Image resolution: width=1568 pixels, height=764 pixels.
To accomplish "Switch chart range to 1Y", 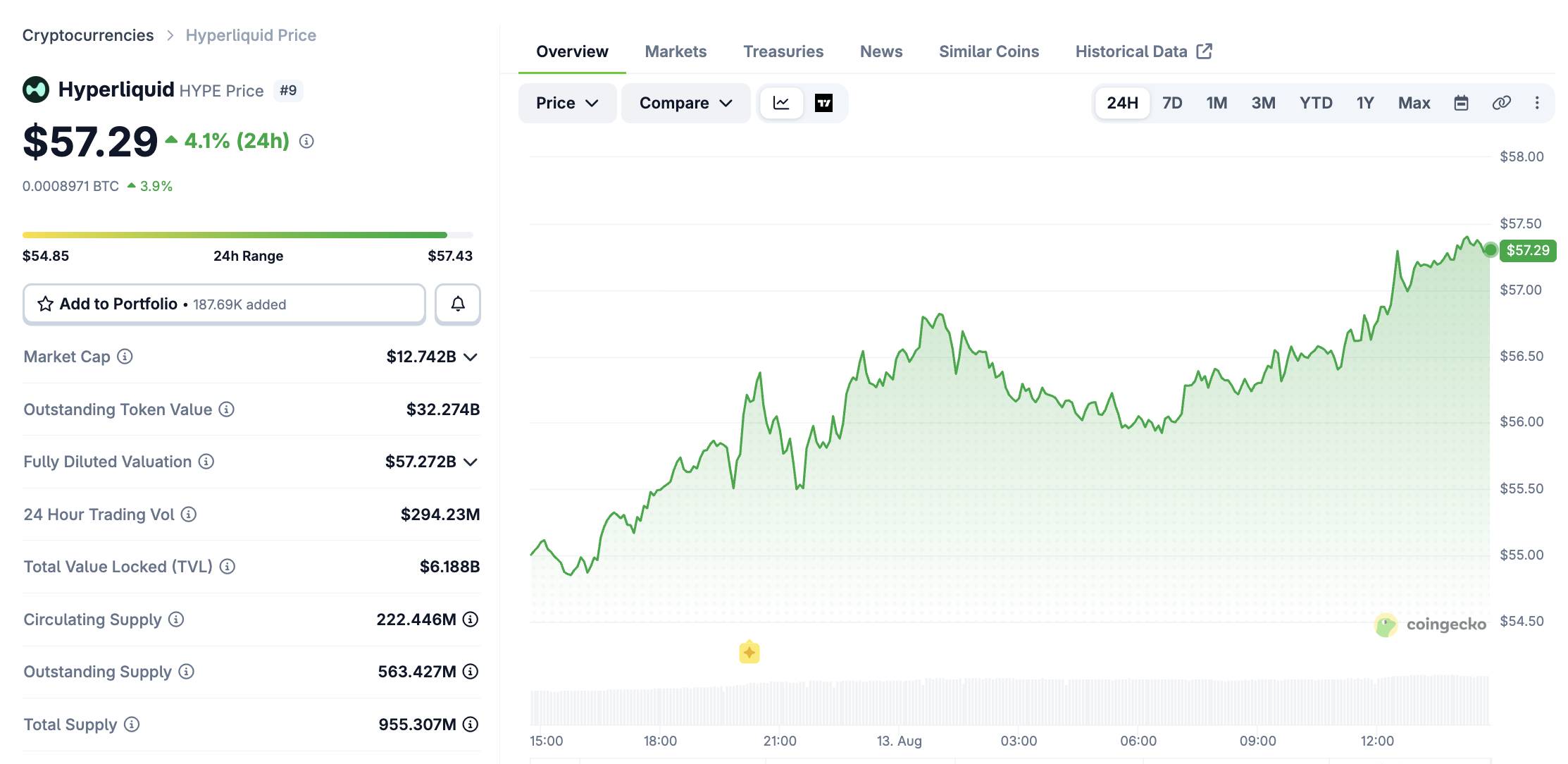I will pyautogui.click(x=1365, y=103).
